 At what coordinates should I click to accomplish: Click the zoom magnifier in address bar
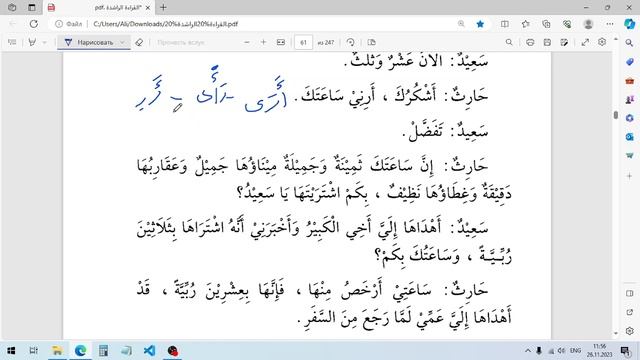(x=461, y=24)
